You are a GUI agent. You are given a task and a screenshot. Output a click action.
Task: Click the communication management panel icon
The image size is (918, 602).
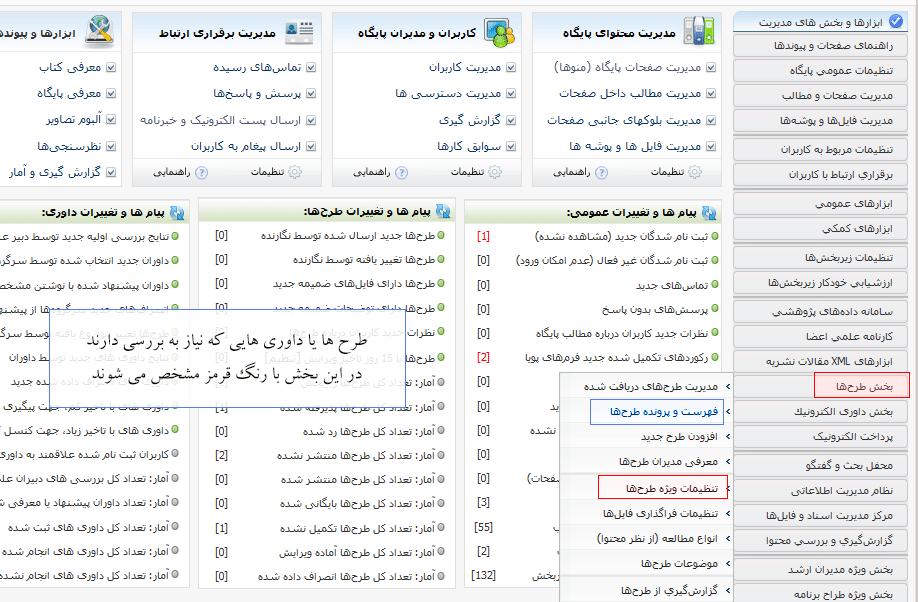pos(299,32)
